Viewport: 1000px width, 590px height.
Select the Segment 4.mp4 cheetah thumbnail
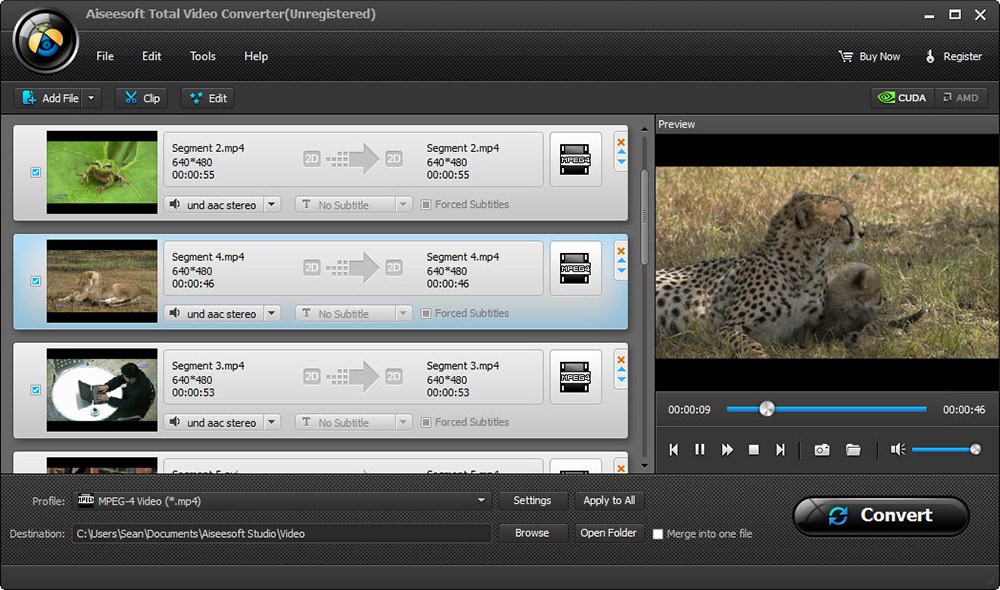102,281
